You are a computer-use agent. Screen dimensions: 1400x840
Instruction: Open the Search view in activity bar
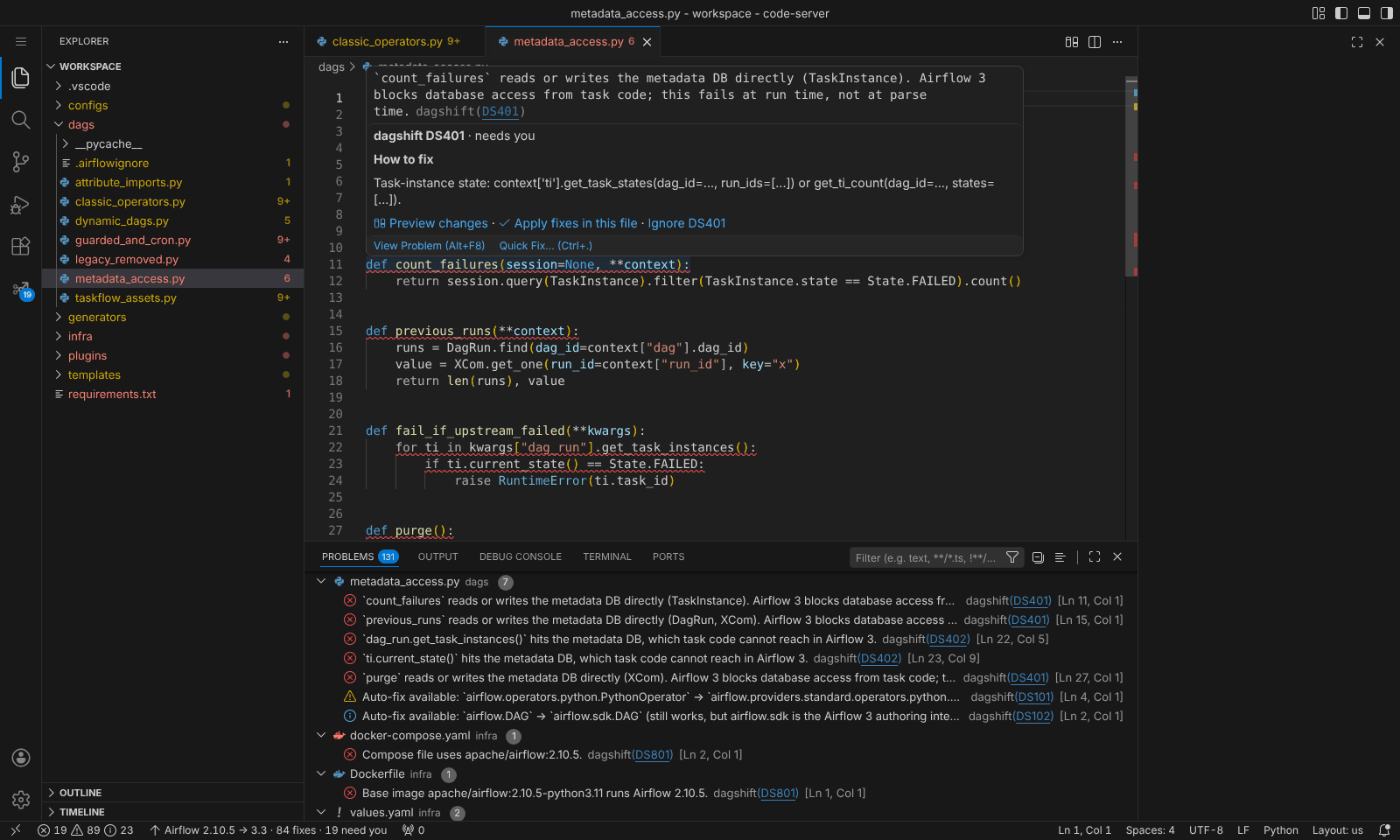pos(21,120)
